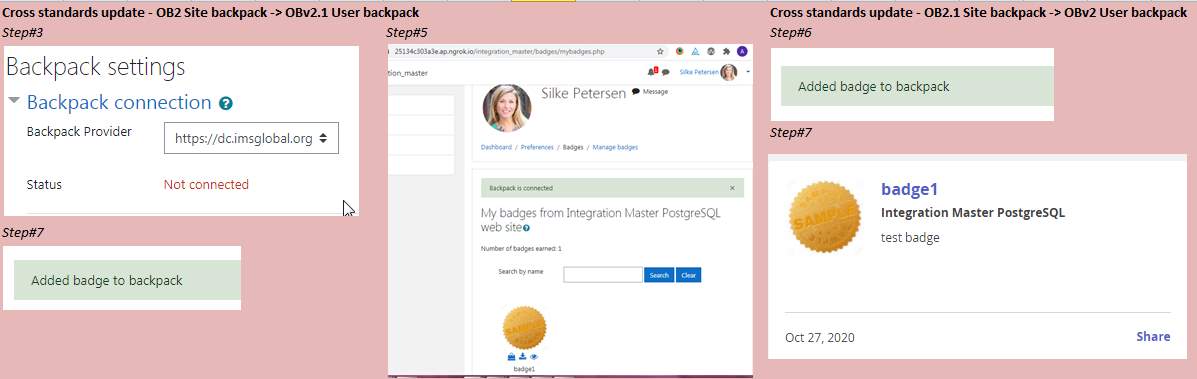Open the Preferences breadcrumb link
The height and width of the screenshot is (379, 1197).
coord(537,147)
